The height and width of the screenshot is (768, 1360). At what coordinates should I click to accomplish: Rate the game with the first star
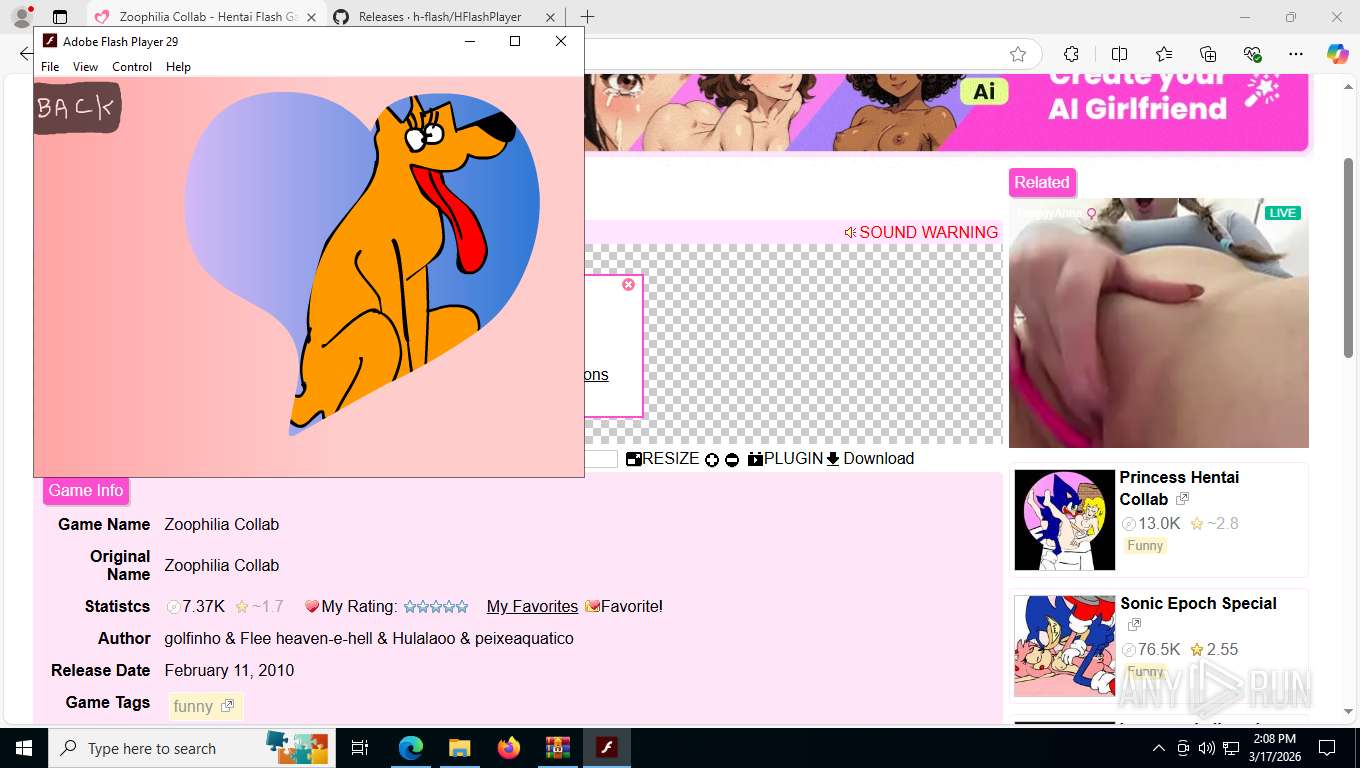click(410, 607)
